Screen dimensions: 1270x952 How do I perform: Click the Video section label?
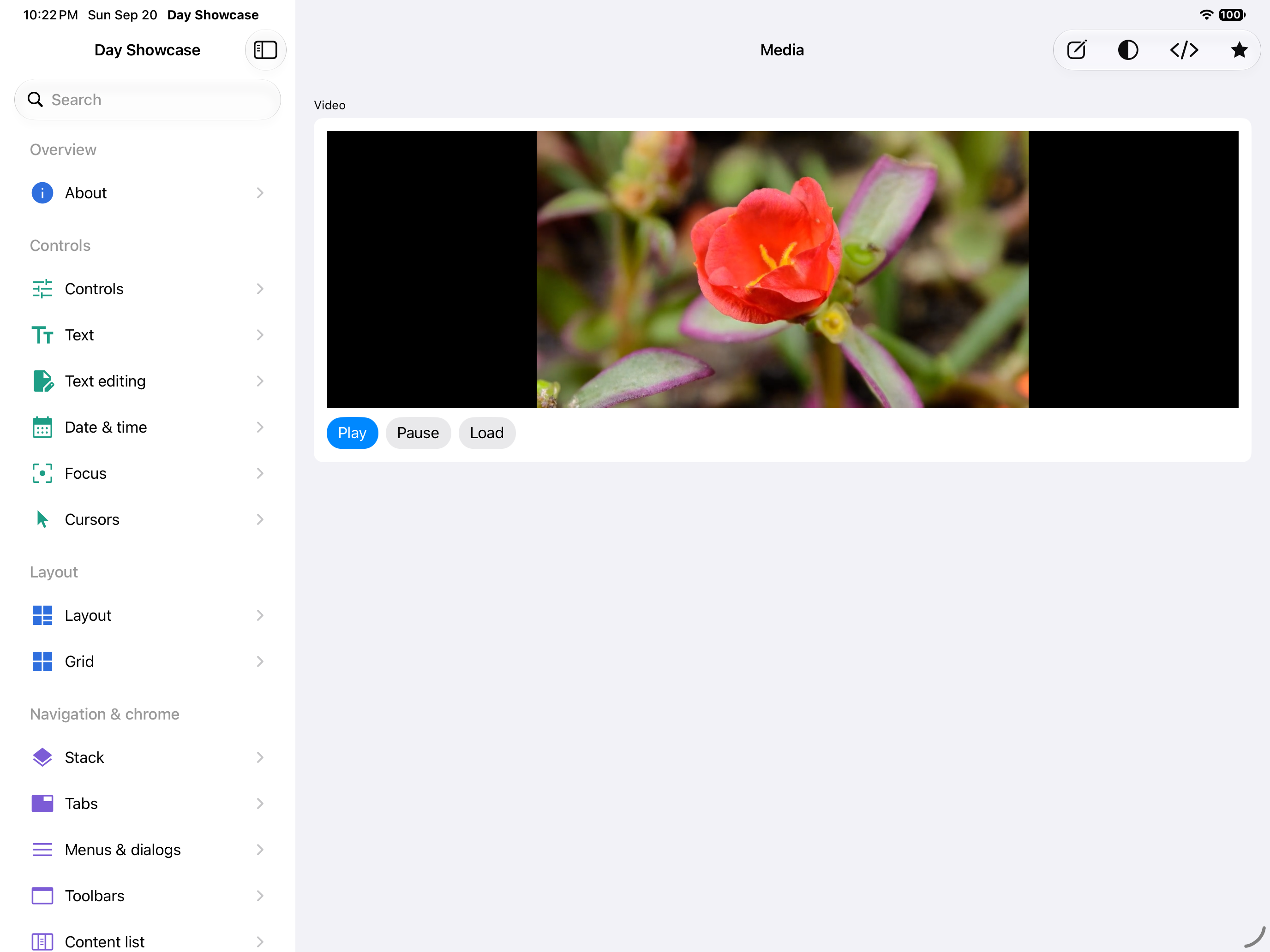[x=329, y=105]
